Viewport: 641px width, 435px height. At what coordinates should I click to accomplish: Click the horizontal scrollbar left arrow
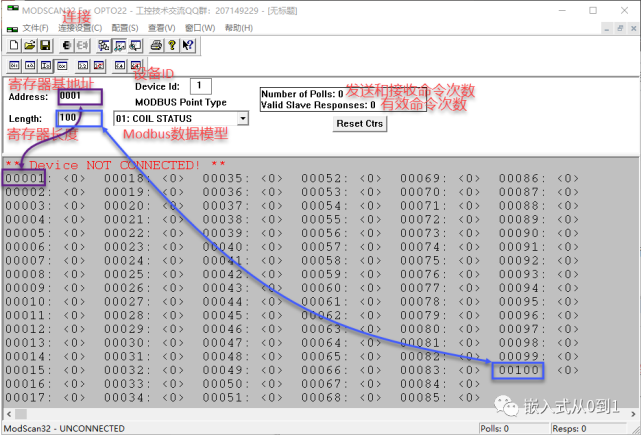[9, 414]
